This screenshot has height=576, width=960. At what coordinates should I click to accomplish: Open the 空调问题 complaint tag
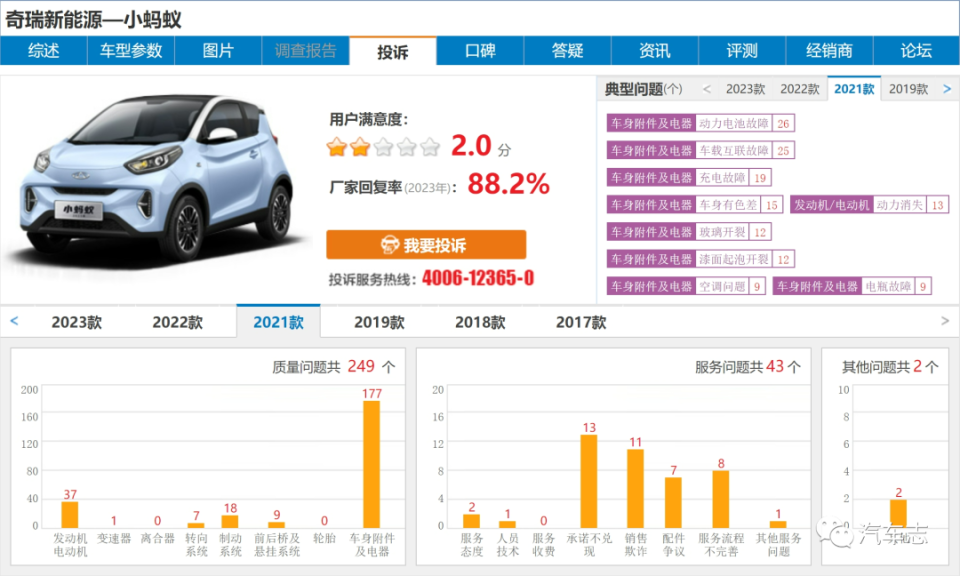pyautogui.click(x=721, y=285)
